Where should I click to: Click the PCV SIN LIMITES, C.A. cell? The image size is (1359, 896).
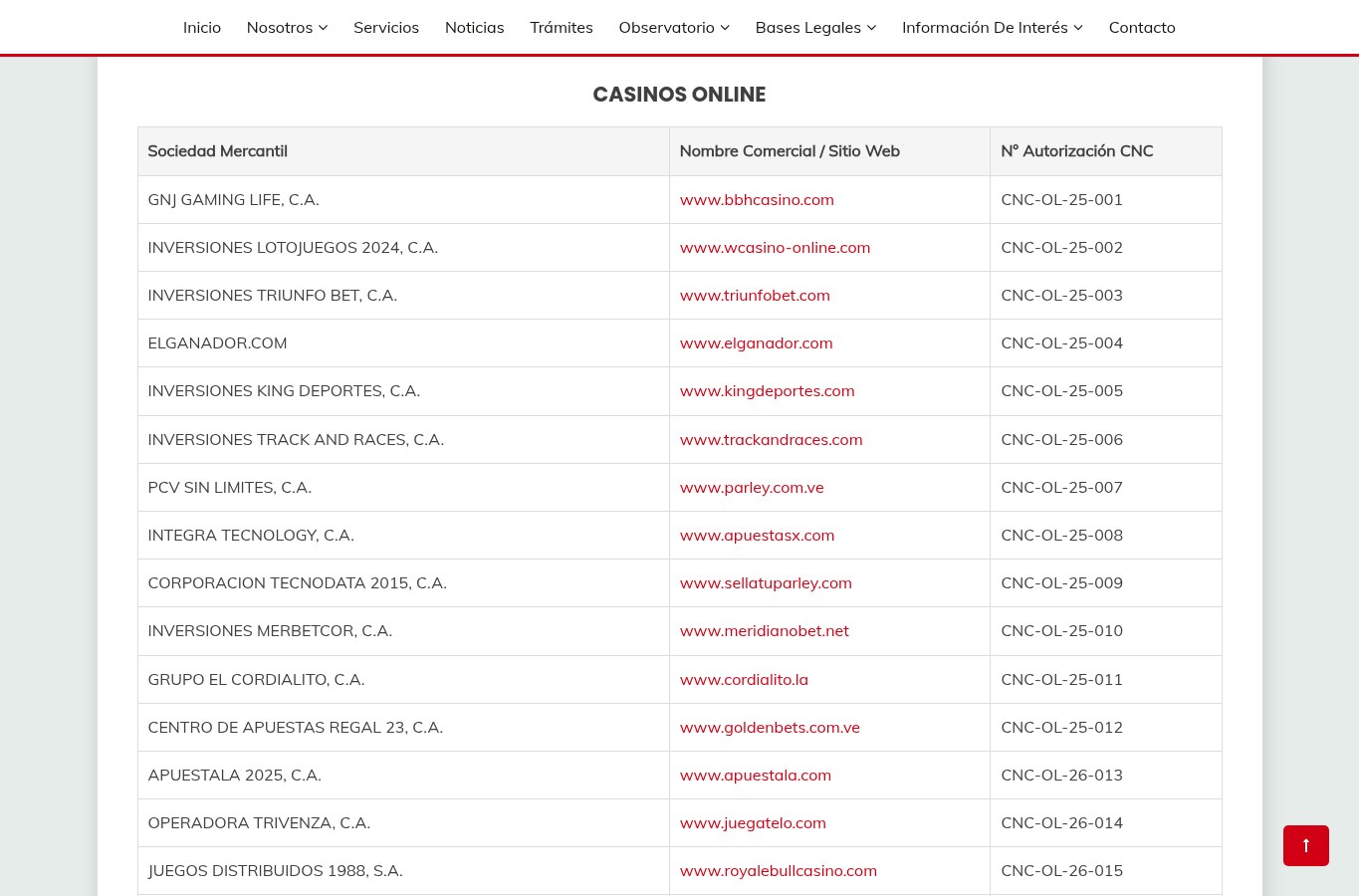tap(403, 487)
